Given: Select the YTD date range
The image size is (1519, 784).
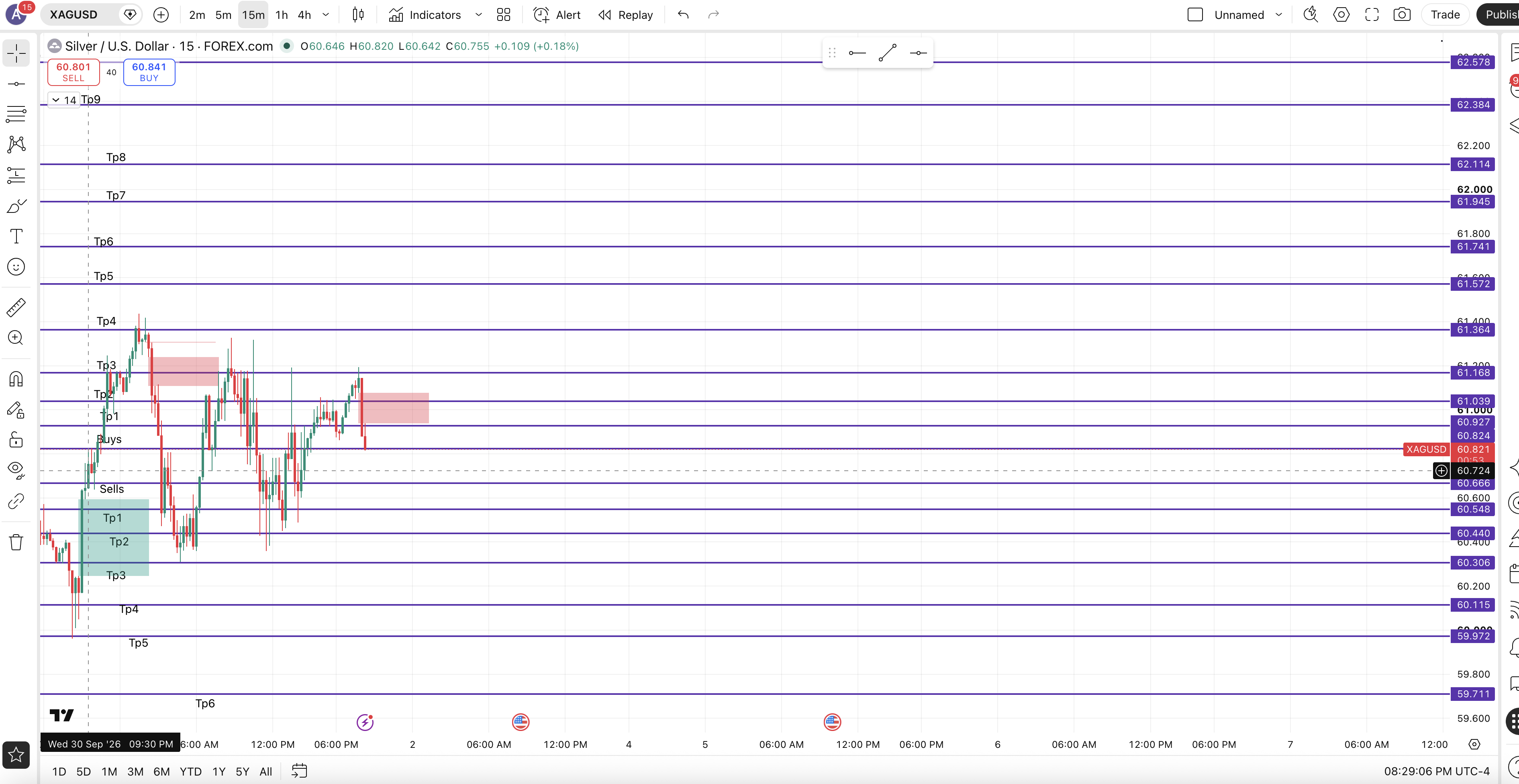Looking at the screenshot, I should click(x=190, y=771).
